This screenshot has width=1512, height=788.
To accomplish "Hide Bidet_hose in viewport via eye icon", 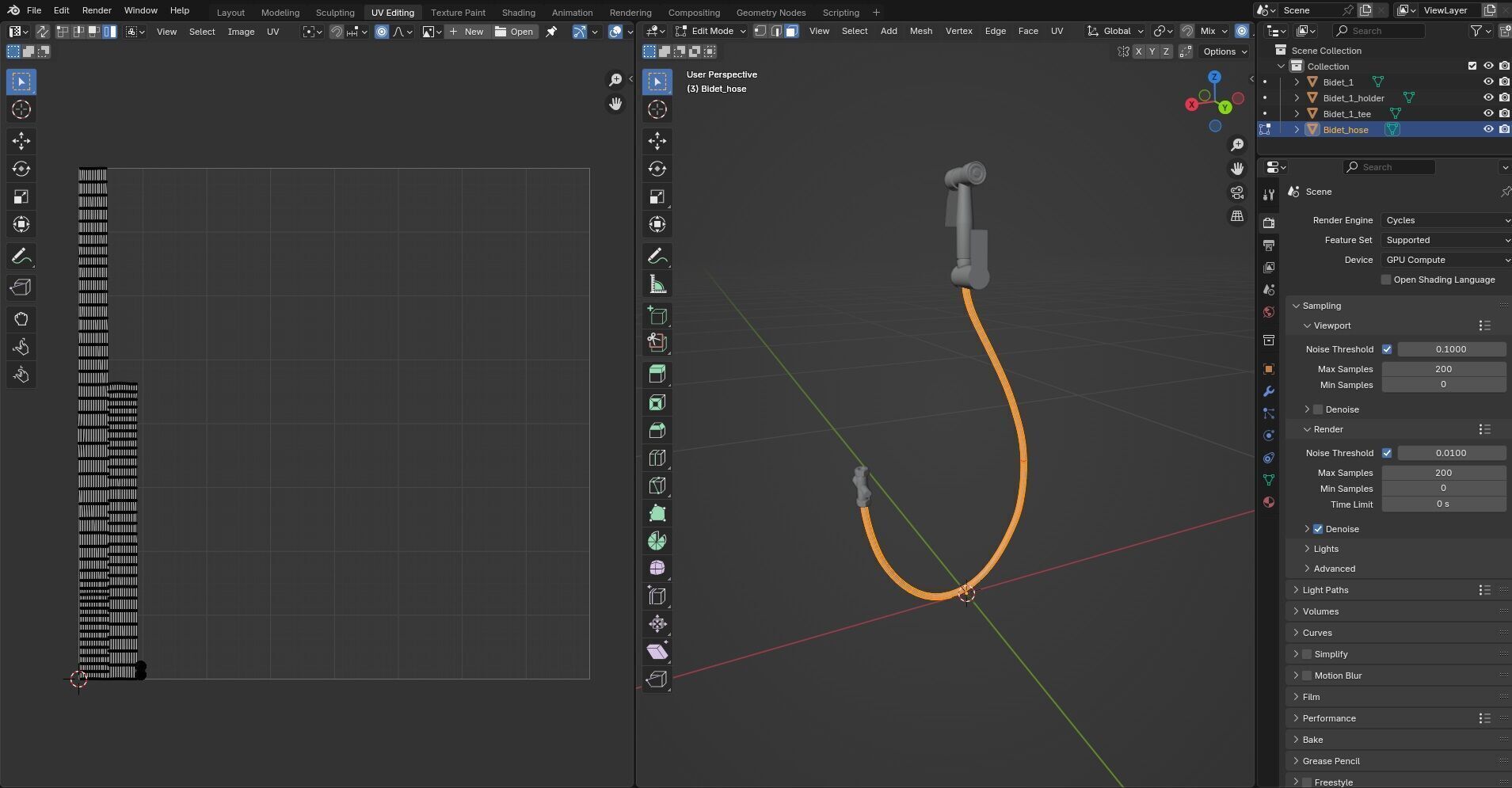I will tap(1488, 130).
